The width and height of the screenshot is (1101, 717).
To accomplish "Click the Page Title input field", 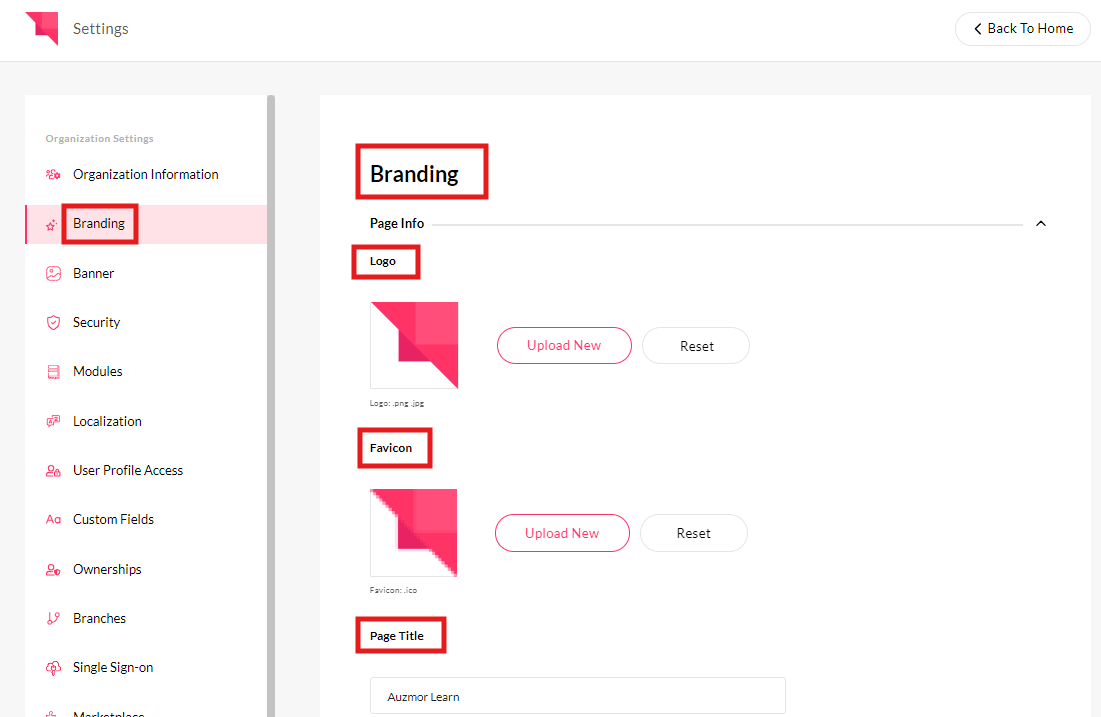I will tap(578, 696).
